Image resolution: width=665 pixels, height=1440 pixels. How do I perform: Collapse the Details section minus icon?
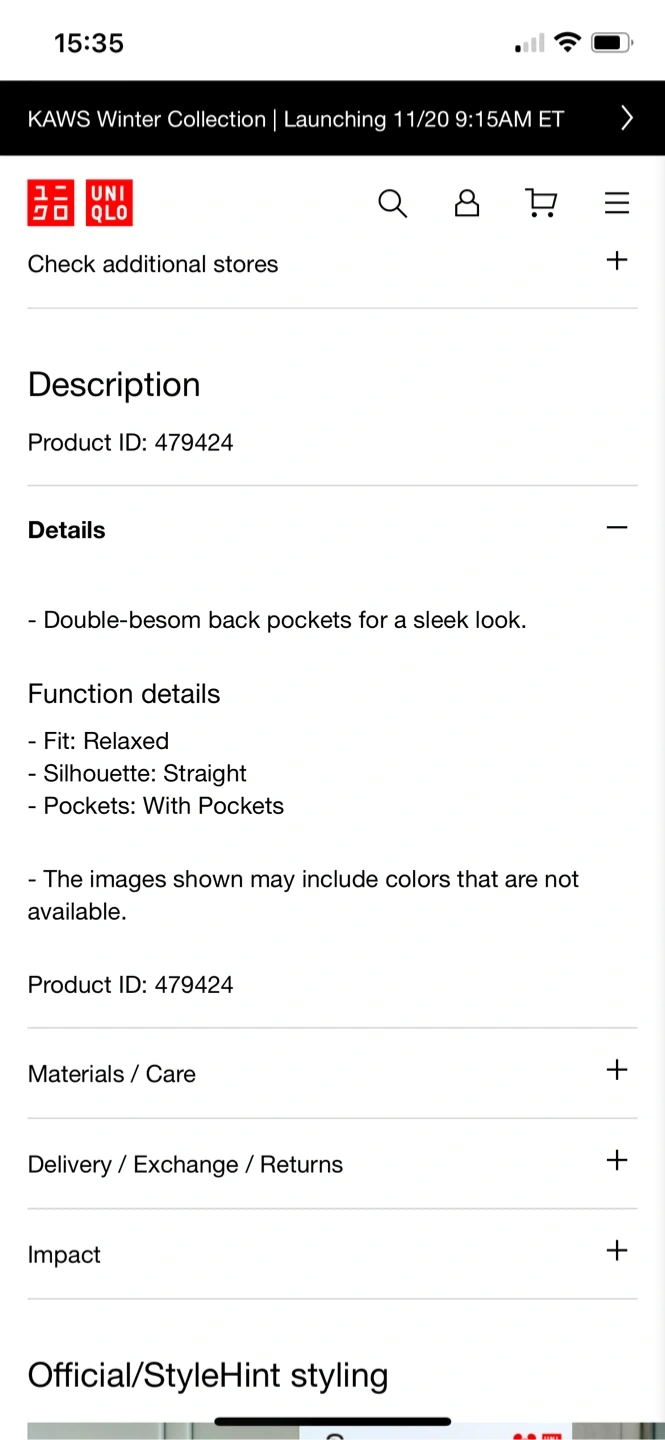coord(617,528)
